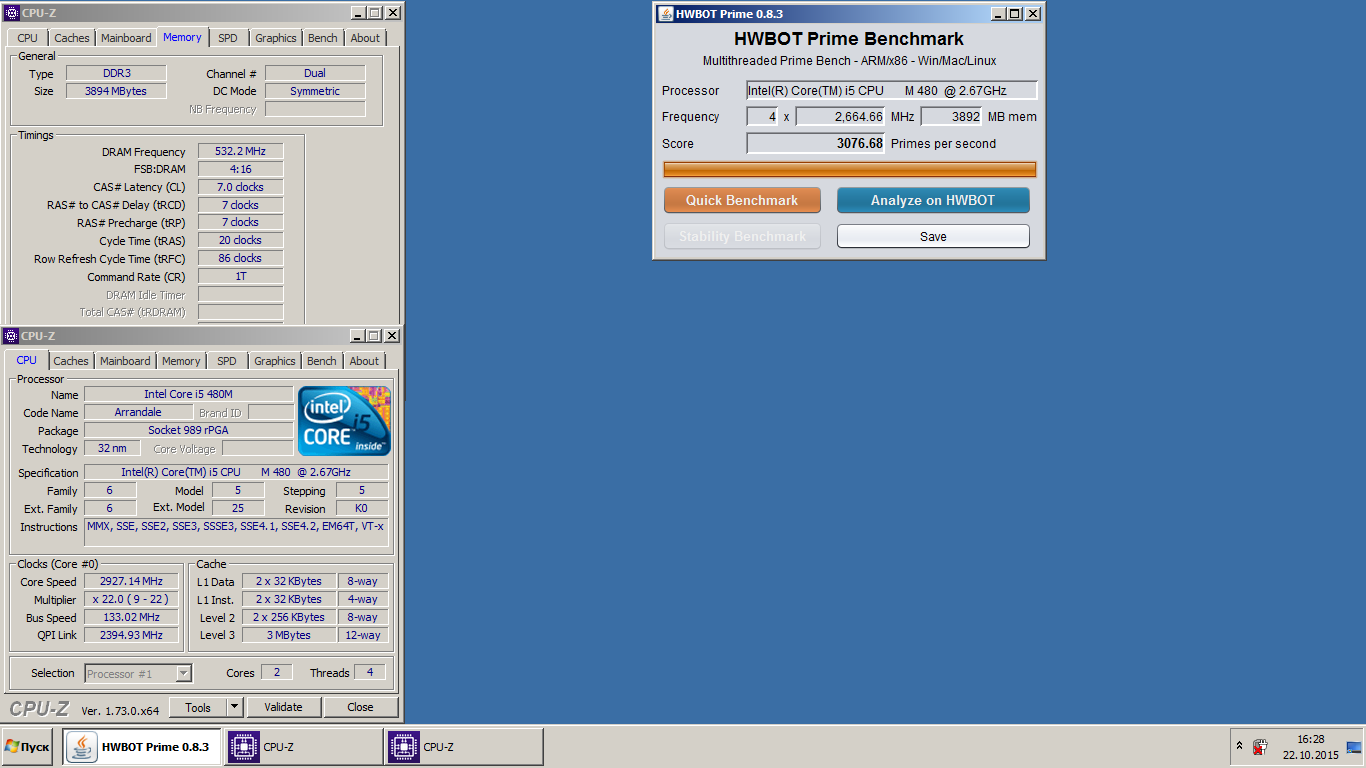This screenshot has width=1366, height=768.
Task: Click CAS# Latency value 7.0 clocks
Action: point(240,187)
